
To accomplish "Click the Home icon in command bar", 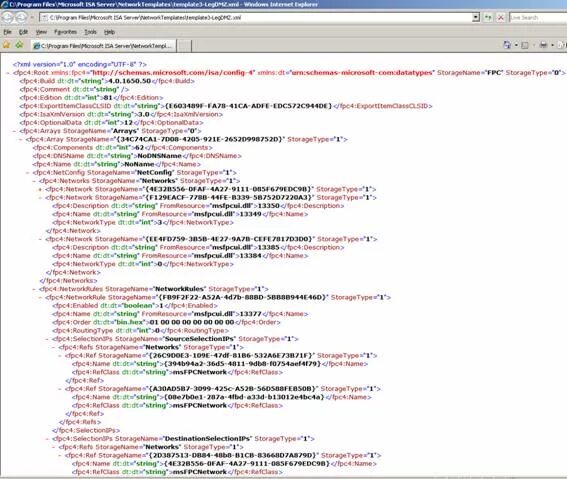I will (x=507, y=45).
